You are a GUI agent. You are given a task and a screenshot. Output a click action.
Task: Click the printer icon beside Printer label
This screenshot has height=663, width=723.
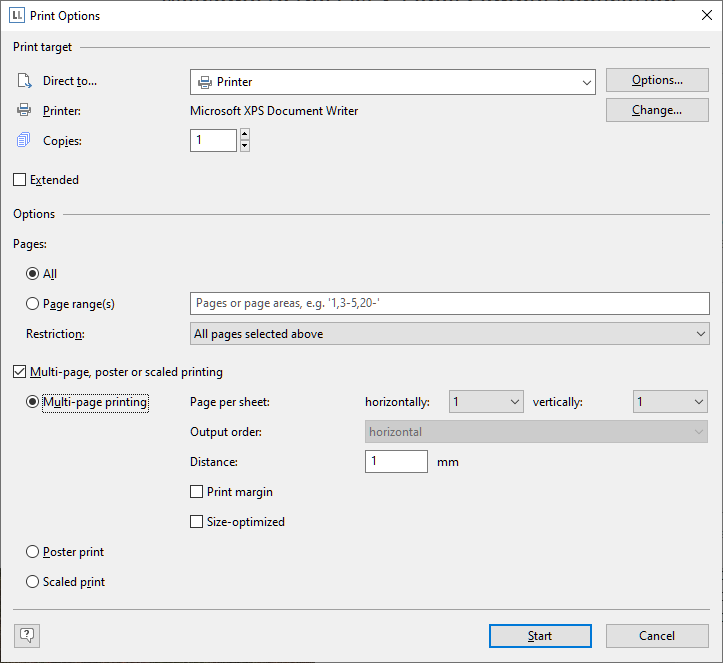point(24,110)
